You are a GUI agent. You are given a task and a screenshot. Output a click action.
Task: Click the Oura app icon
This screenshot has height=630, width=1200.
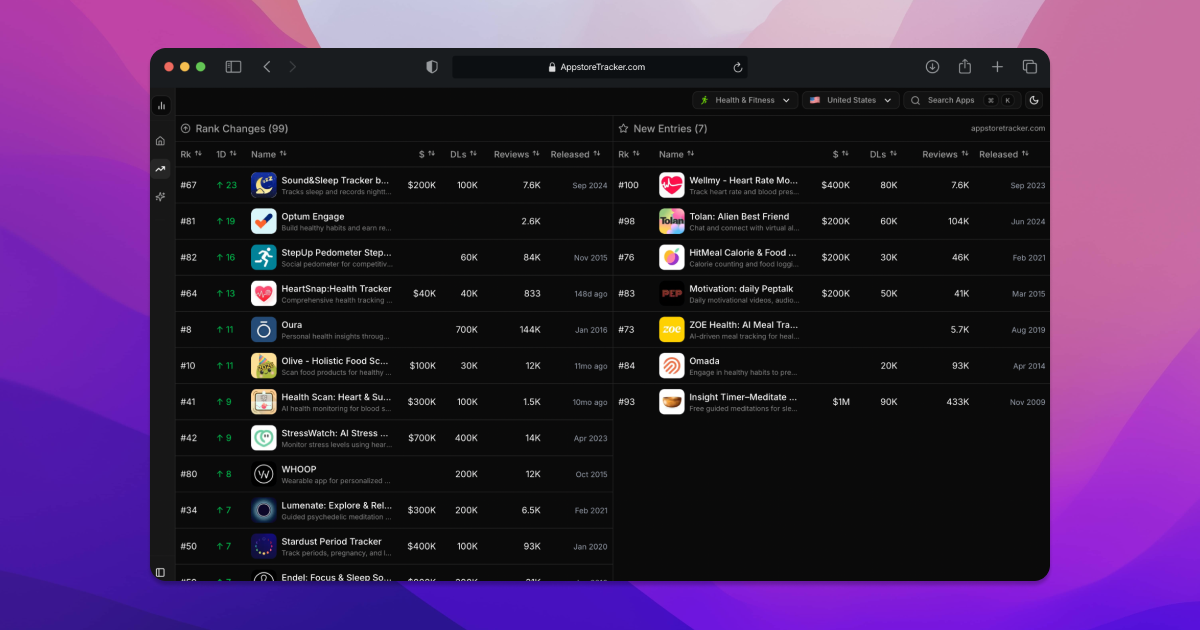(264, 330)
